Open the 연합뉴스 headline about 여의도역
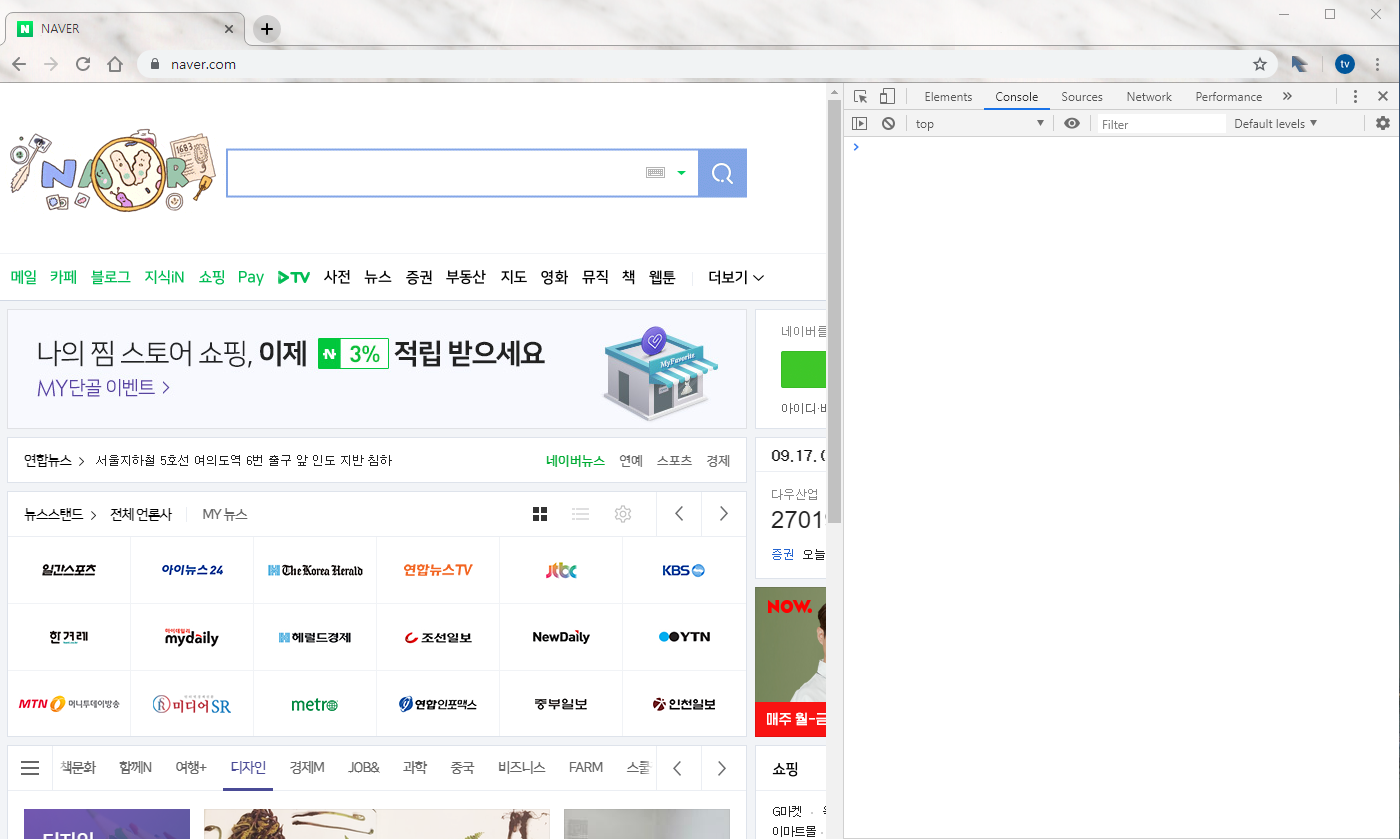The width and height of the screenshot is (1400, 839). (244, 461)
